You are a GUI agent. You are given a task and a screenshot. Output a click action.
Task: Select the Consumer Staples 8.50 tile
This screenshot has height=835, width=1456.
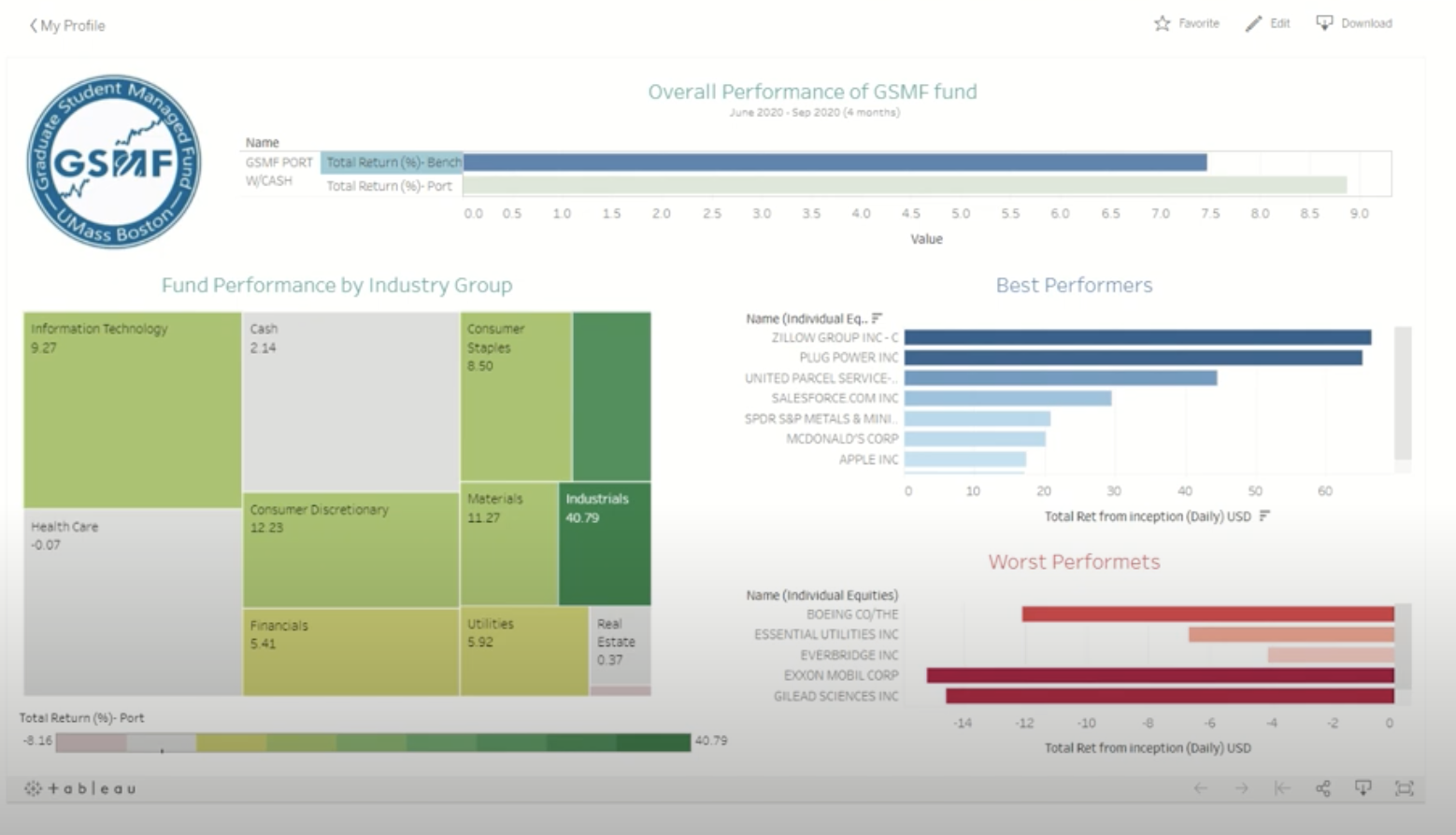(x=516, y=396)
